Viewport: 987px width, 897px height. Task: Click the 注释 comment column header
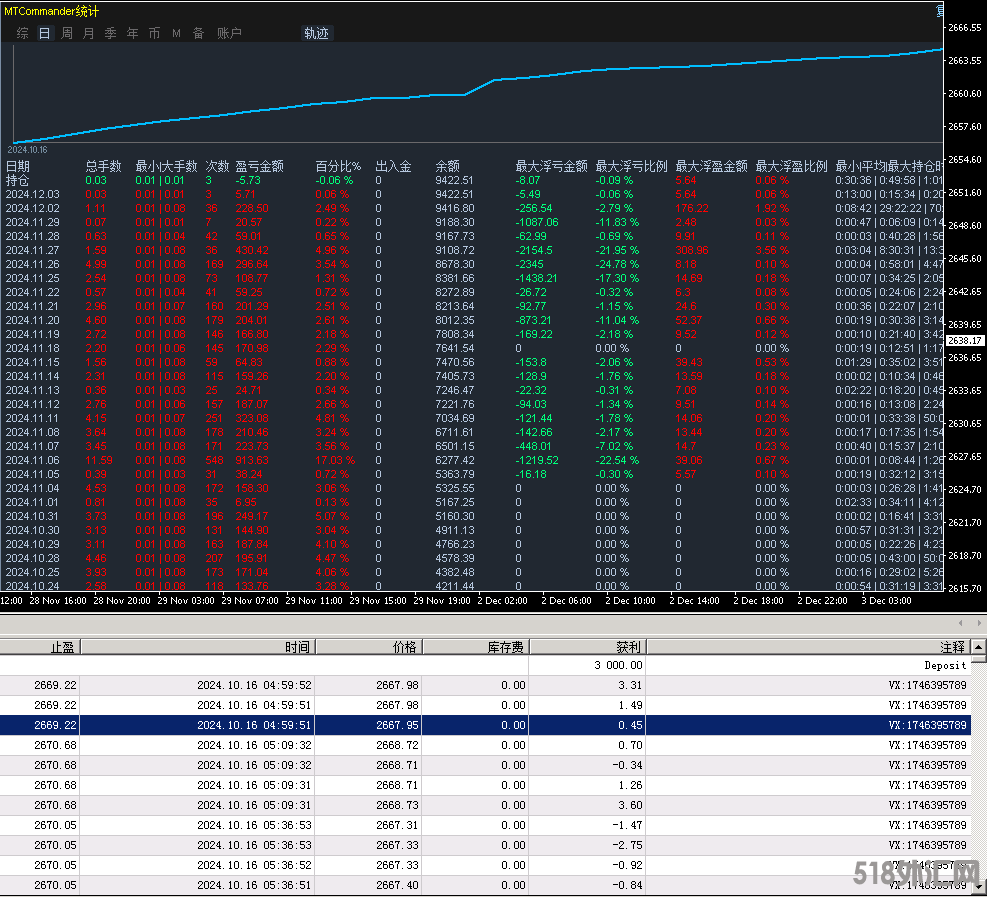pyautogui.click(x=952, y=647)
